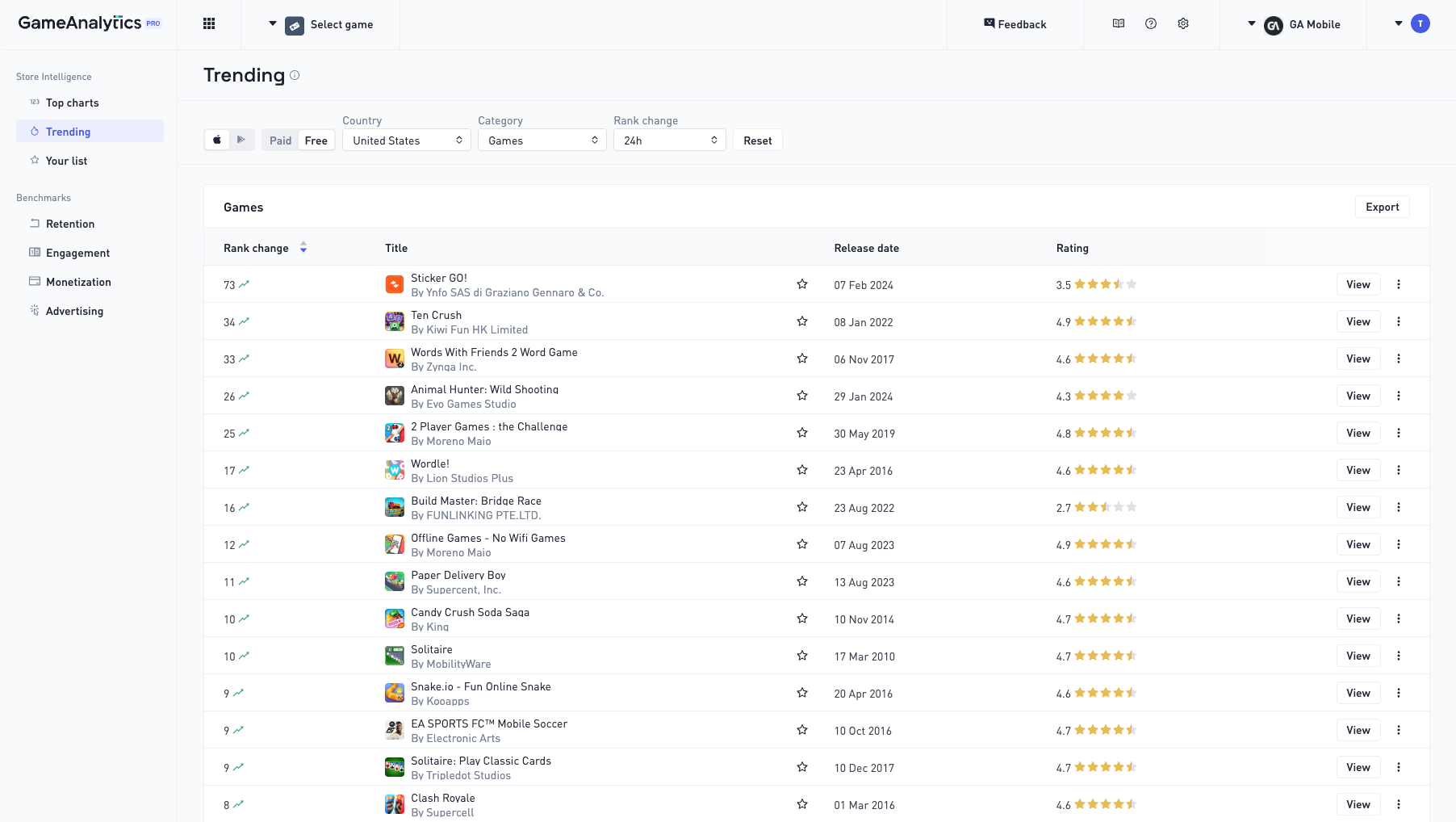Star 2 Player Games : the Challenge
This screenshot has height=822, width=1456.
(802, 433)
